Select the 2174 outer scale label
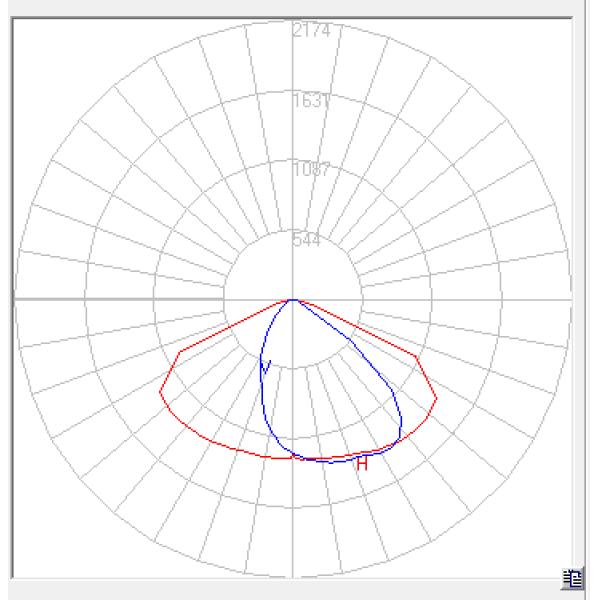 pyautogui.click(x=311, y=31)
